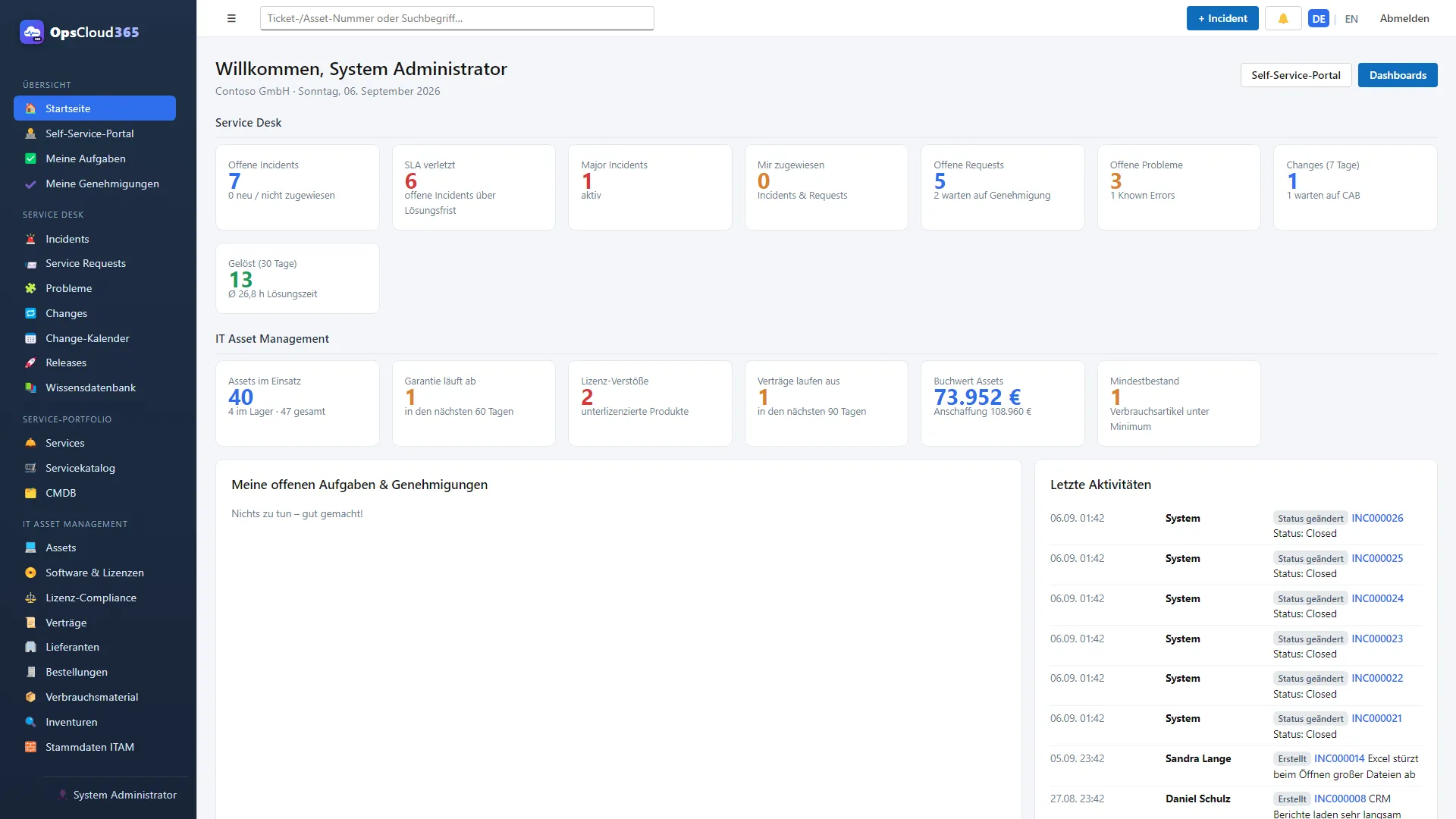The width and height of the screenshot is (1456, 819).
Task: Open the Assets im Einsatz card
Action: [x=297, y=403]
